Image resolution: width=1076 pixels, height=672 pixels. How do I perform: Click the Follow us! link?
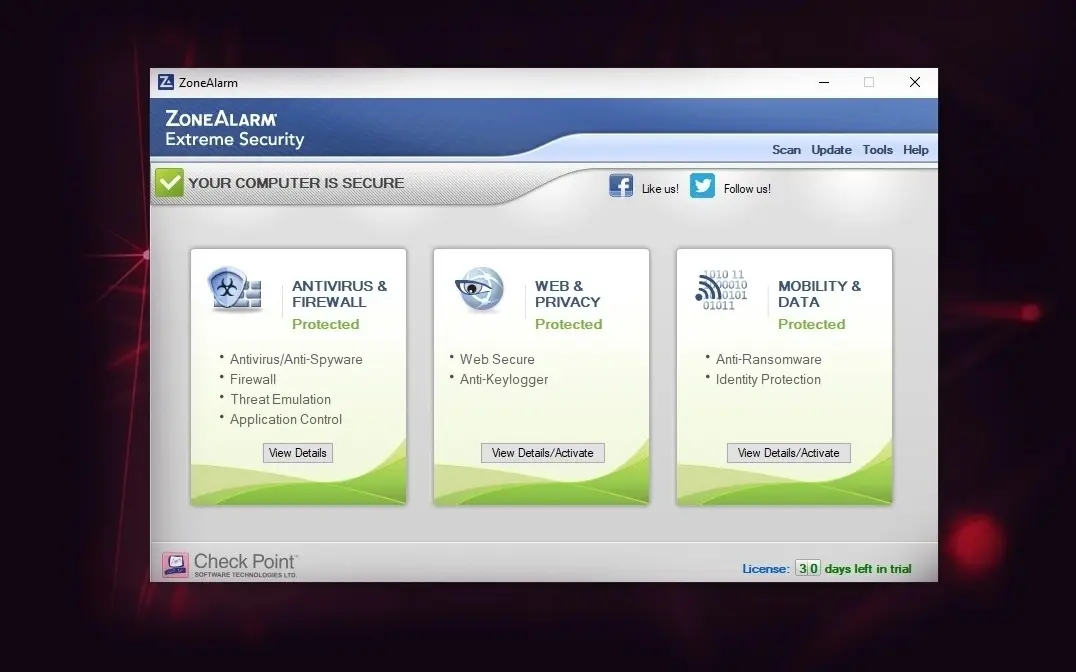(x=747, y=189)
